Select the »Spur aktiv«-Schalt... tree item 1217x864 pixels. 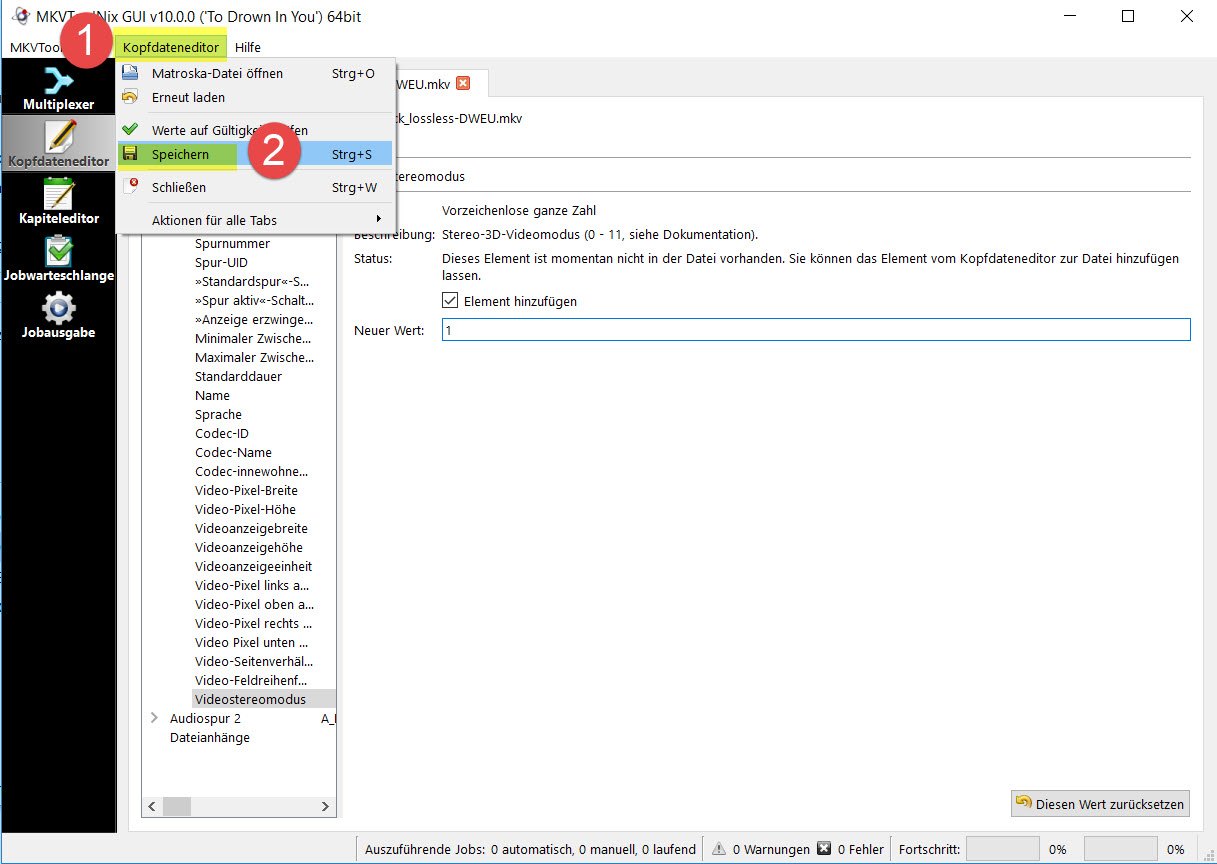[254, 300]
